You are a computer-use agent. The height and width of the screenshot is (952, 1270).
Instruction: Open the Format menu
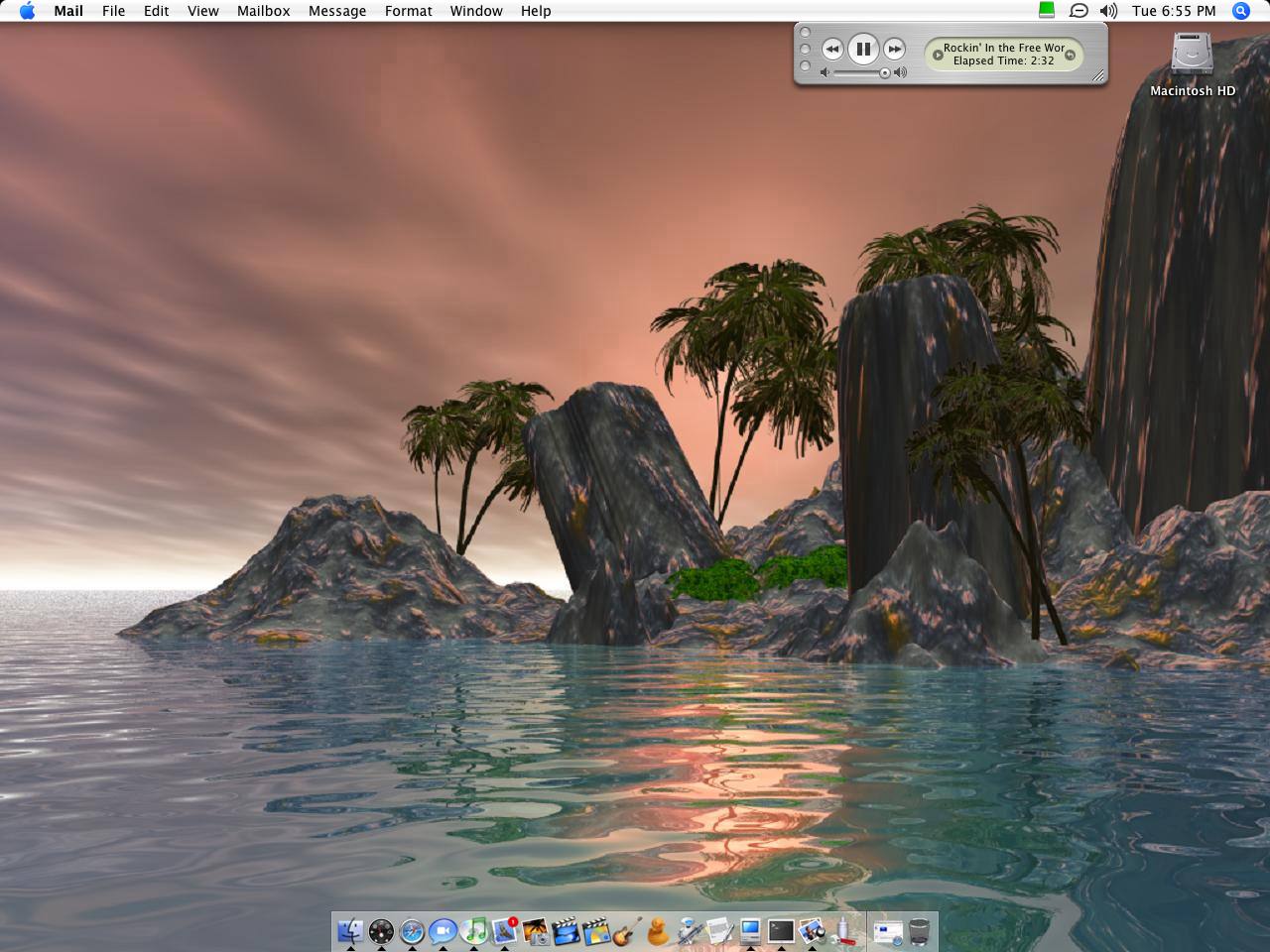[x=408, y=11]
